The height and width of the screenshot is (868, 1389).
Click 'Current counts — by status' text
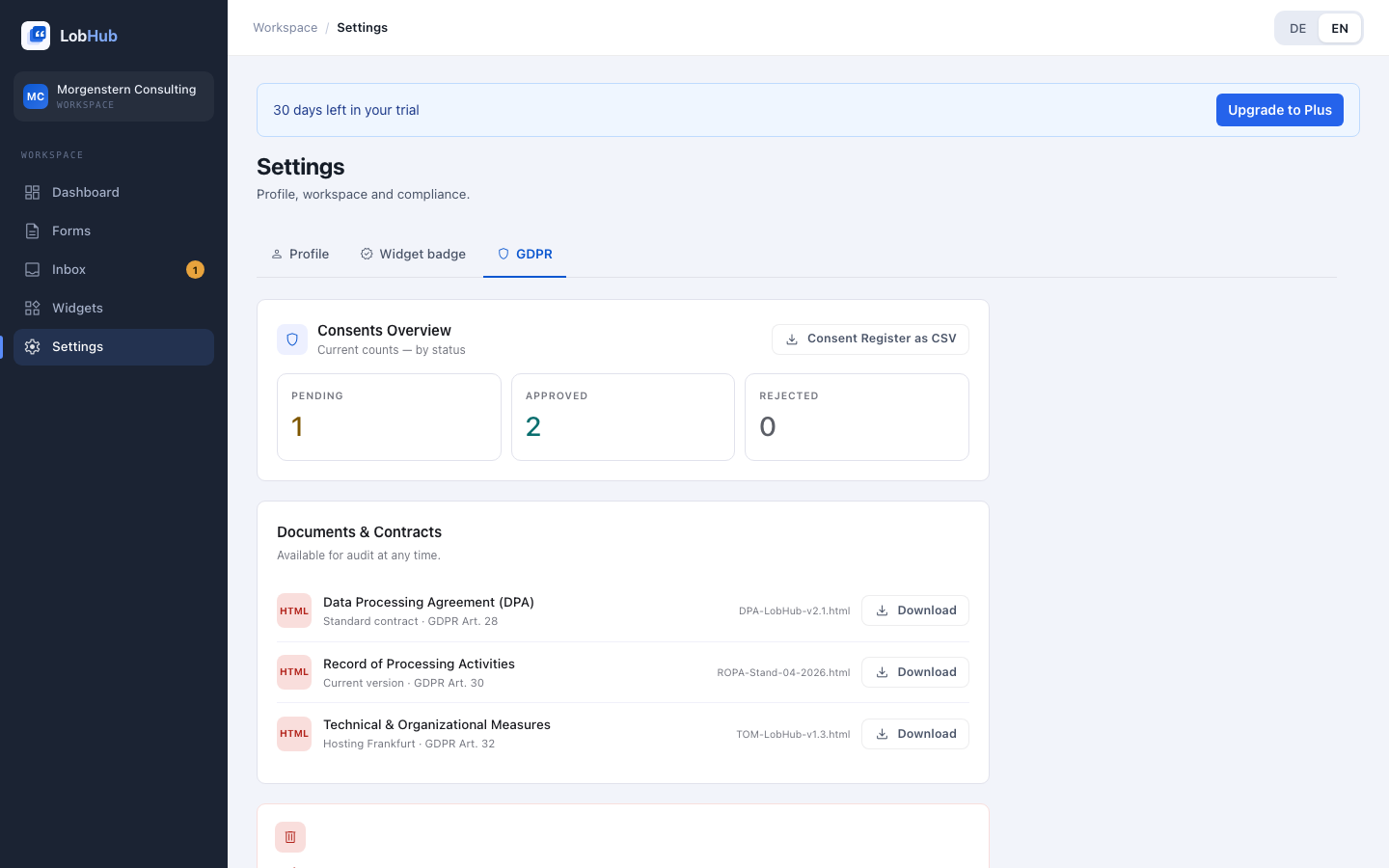pos(392,350)
